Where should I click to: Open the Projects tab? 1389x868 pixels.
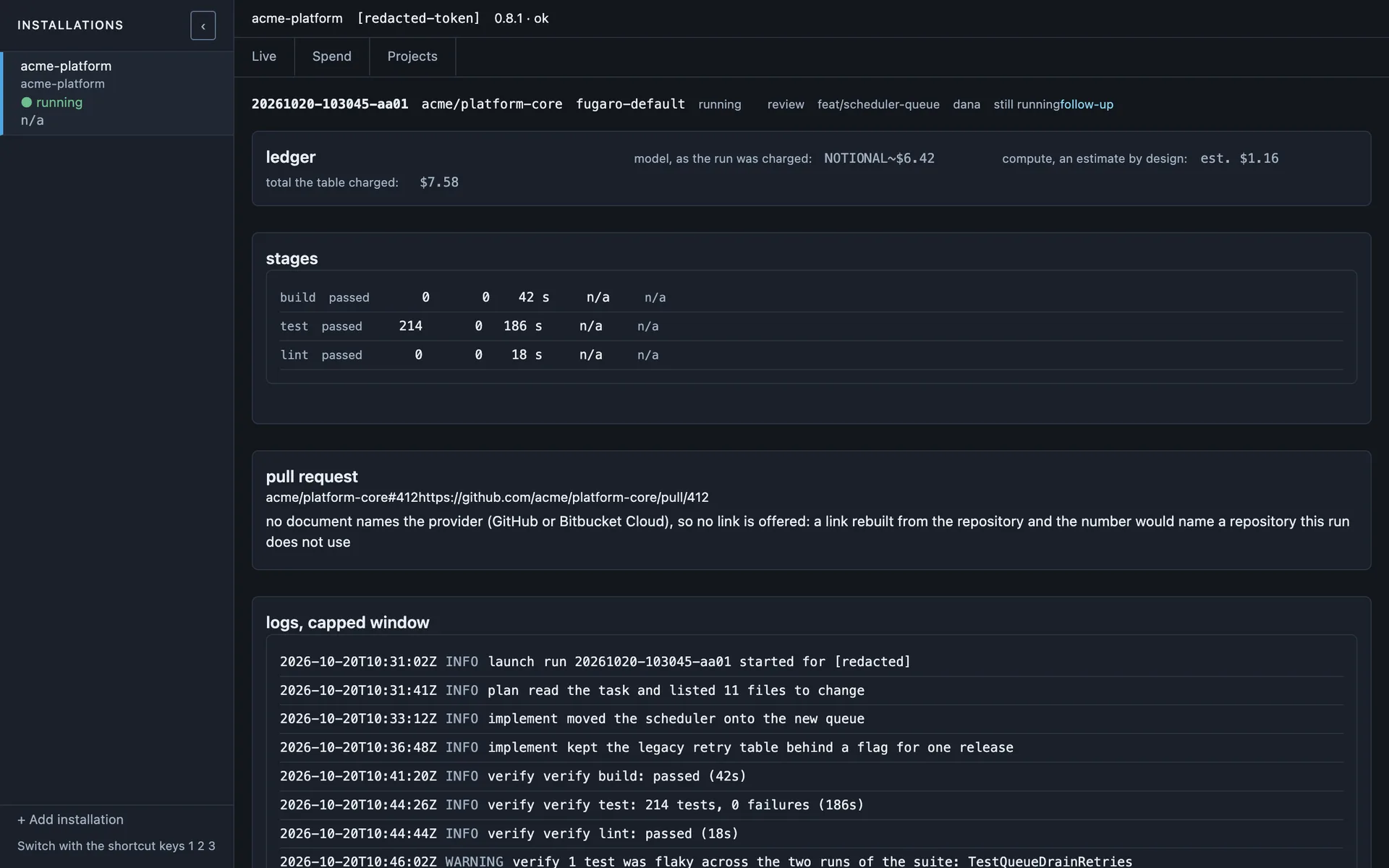tap(412, 56)
